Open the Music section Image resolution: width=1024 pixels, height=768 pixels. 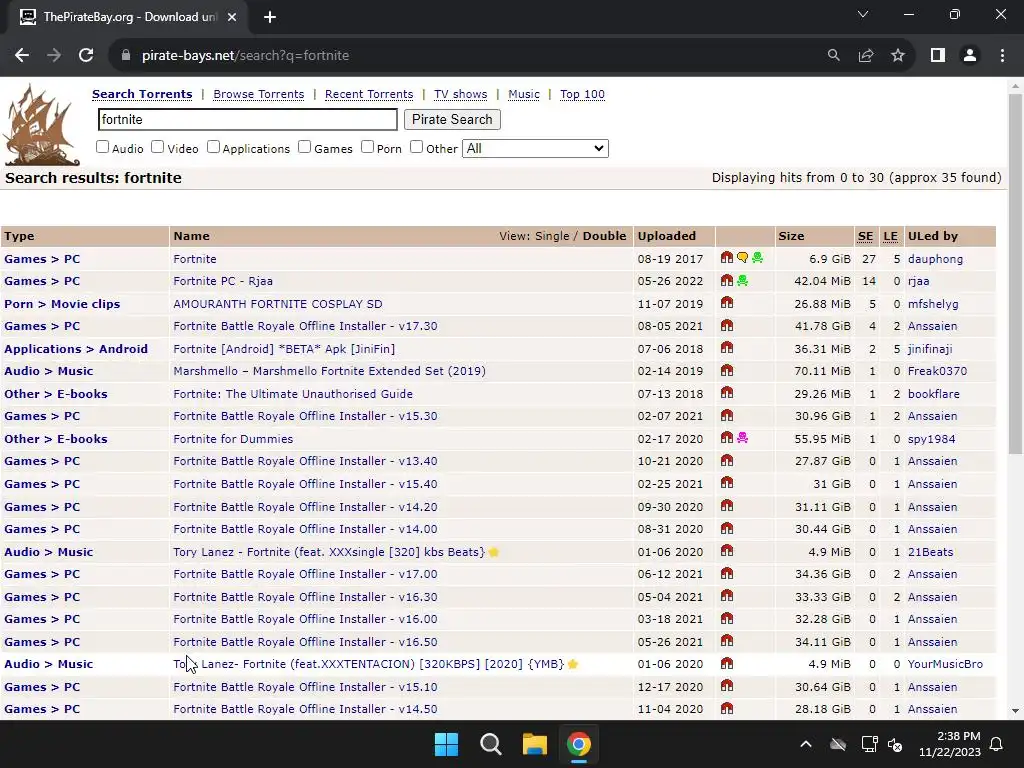pos(524,94)
